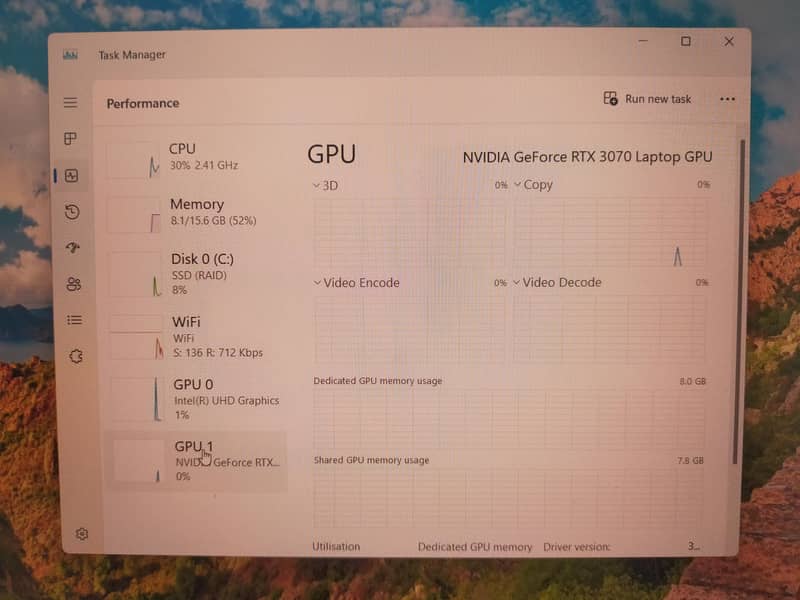Open the Startup apps page icon
Viewport: 800px width, 600px height.
[72, 248]
